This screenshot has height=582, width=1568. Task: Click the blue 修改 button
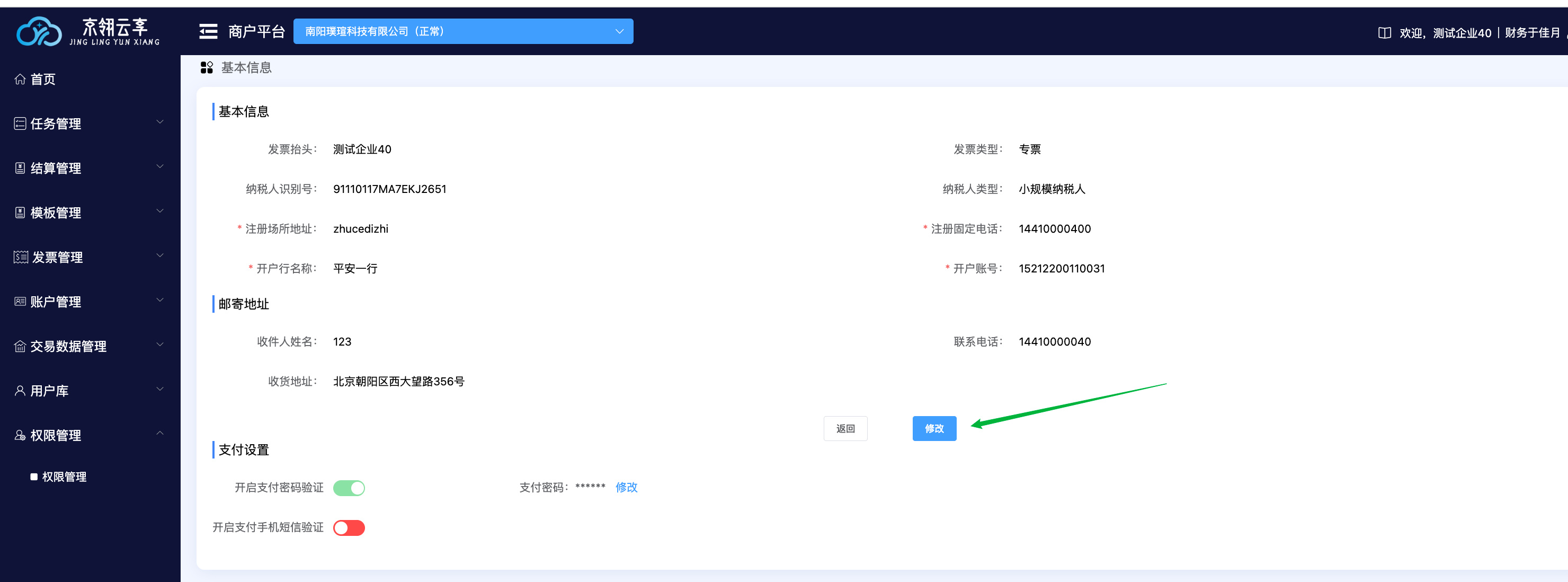[x=934, y=429]
